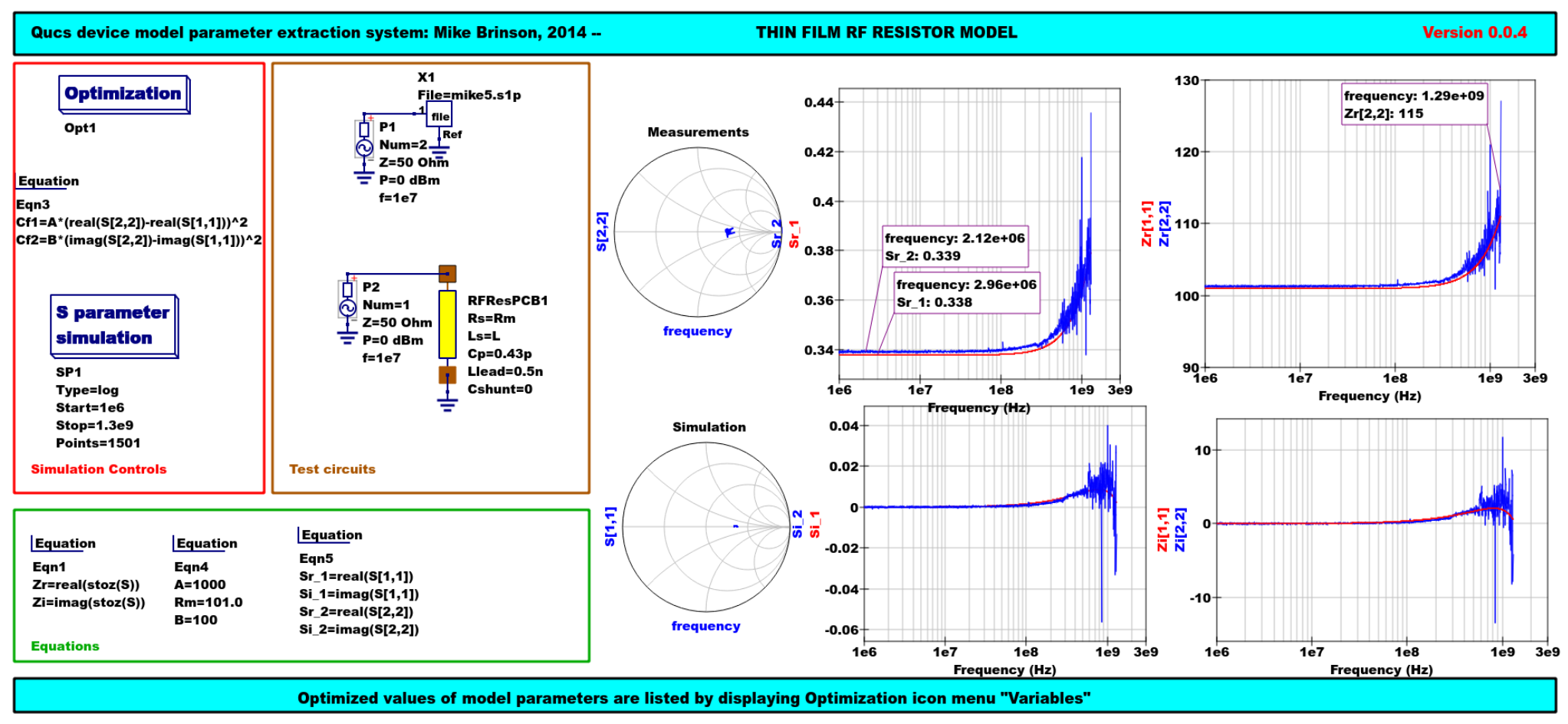
Task: Select the A=1000 value
Action: click(x=199, y=584)
